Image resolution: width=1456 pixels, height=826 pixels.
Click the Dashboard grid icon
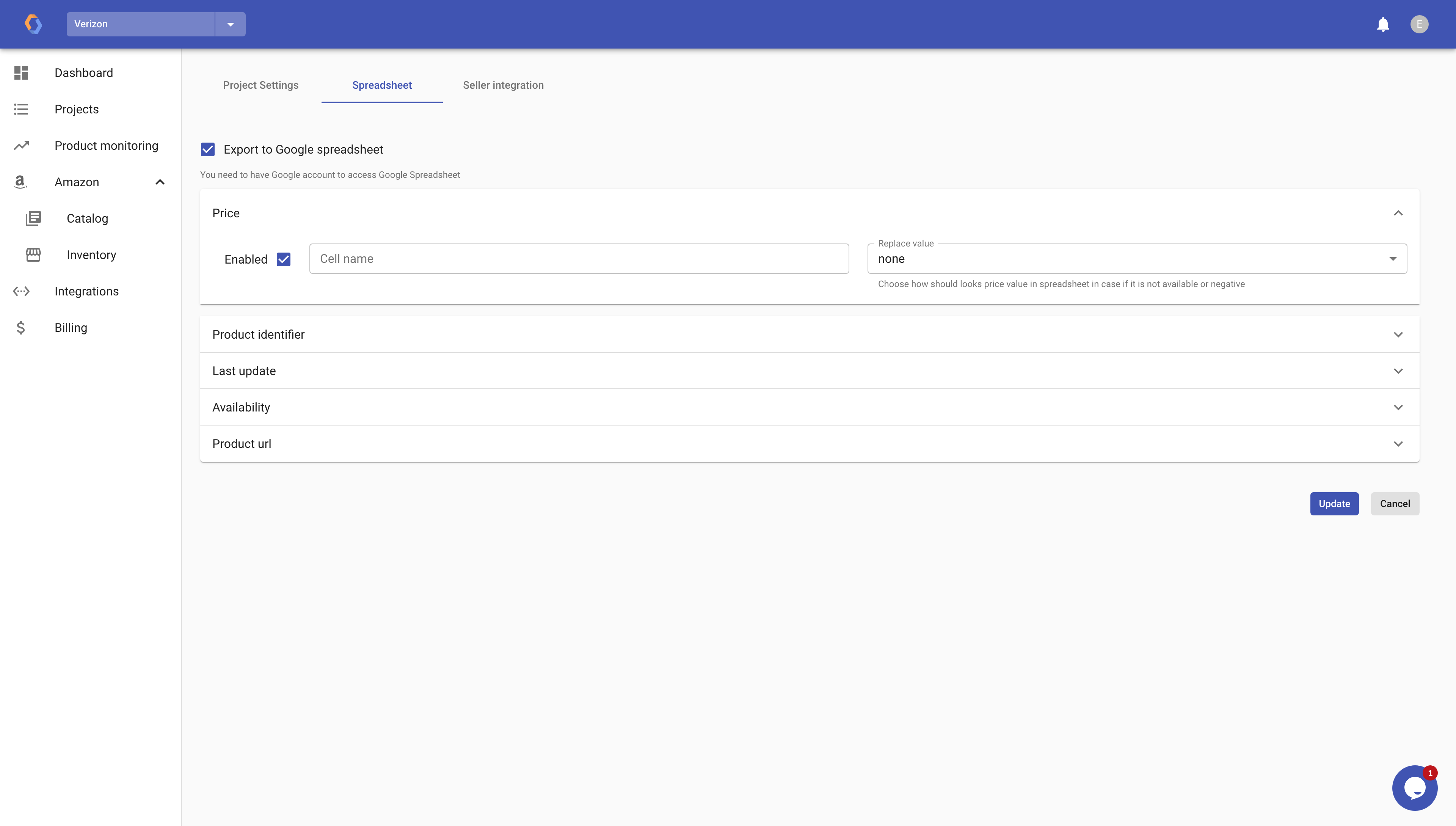[x=21, y=72]
